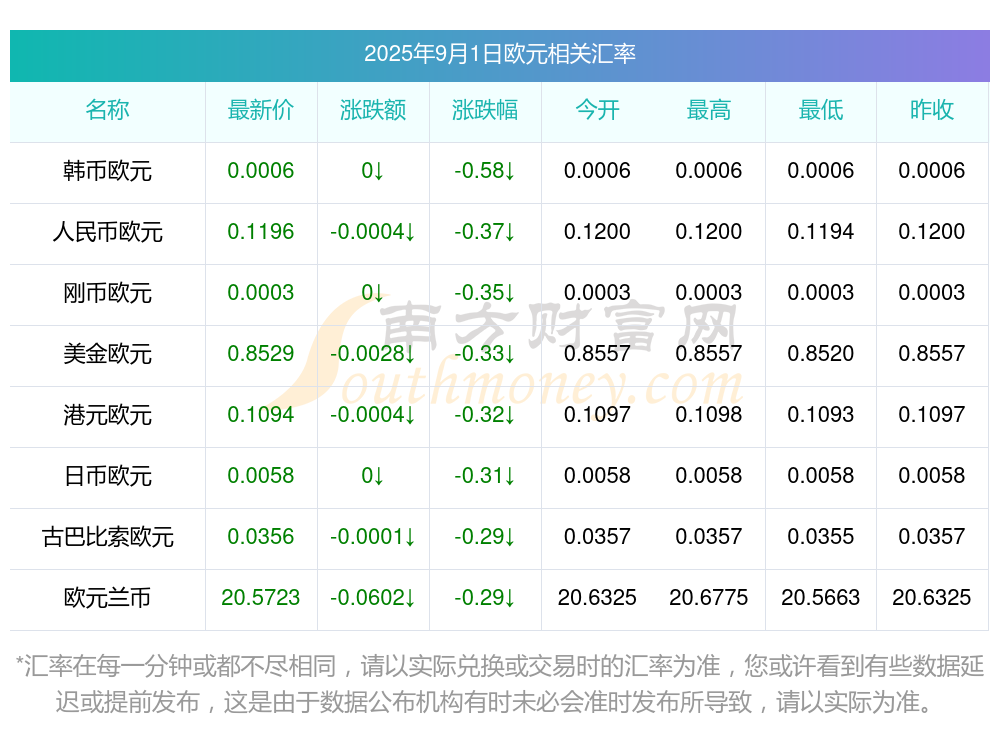Select latest price 0.1196 for 人民币欧元
The width and height of the screenshot is (1000, 733).
click(x=261, y=232)
